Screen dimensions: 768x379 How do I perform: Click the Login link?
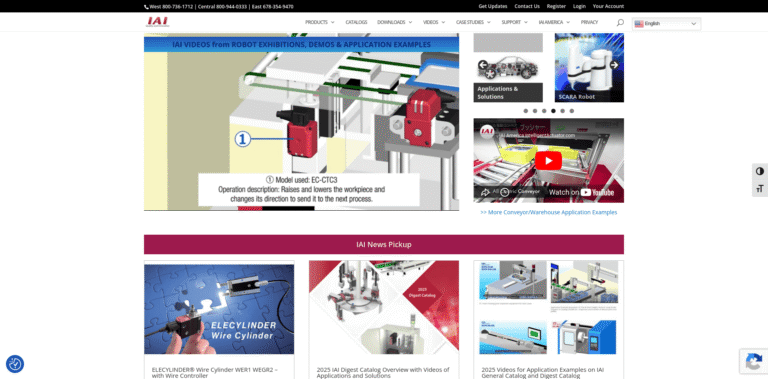[x=579, y=6]
